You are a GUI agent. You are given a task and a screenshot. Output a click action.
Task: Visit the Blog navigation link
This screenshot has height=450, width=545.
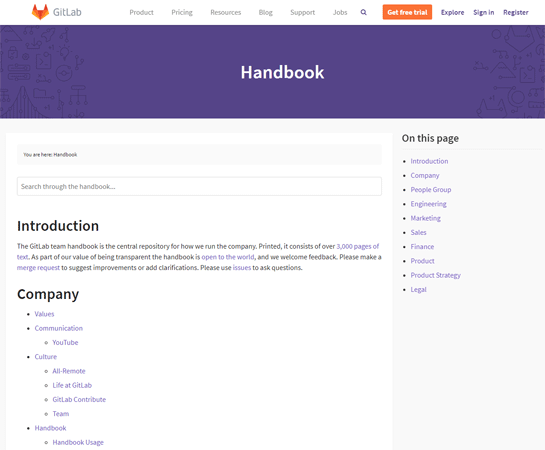[x=266, y=13]
